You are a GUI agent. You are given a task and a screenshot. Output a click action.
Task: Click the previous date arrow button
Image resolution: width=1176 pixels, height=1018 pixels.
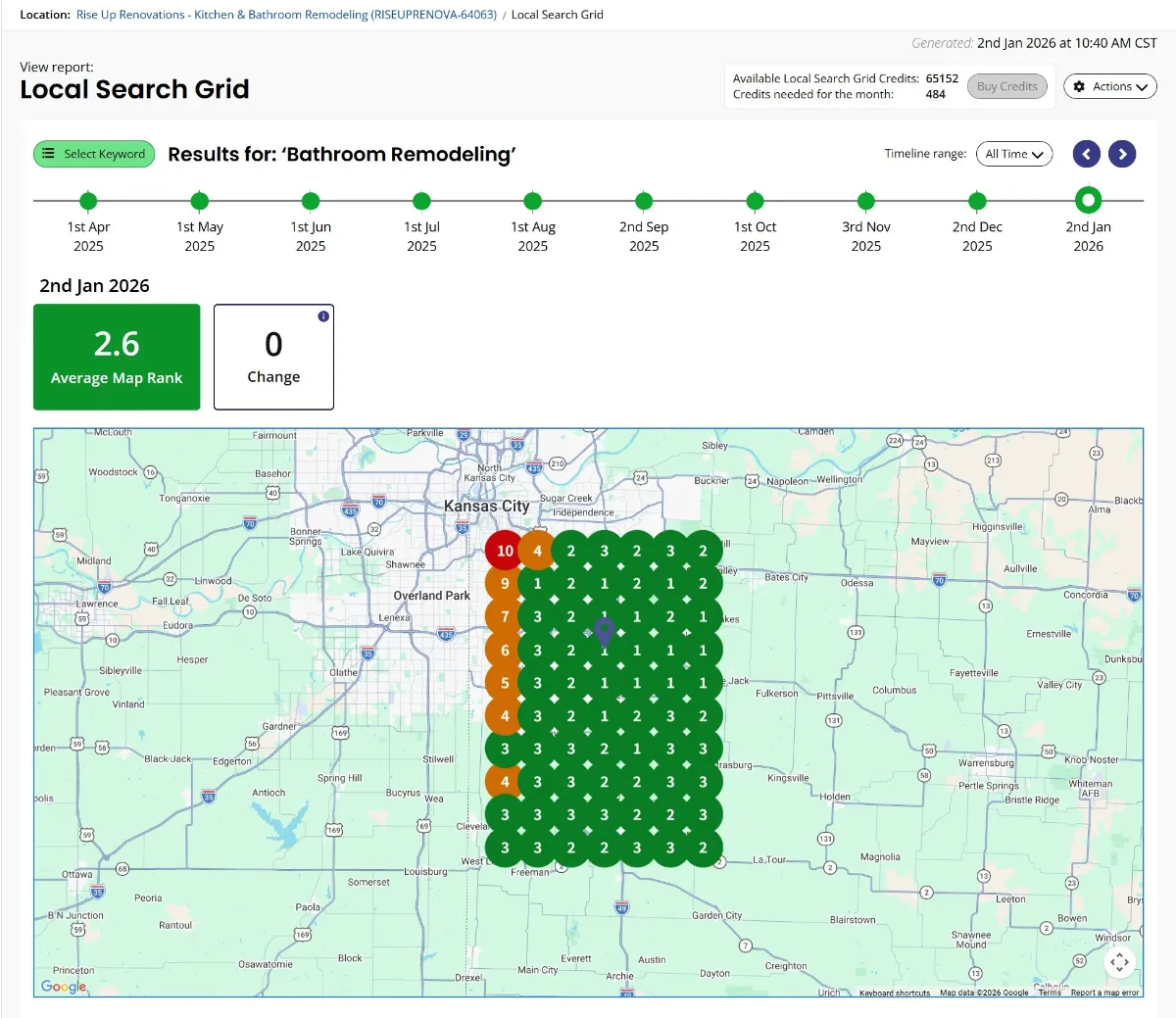click(x=1086, y=154)
